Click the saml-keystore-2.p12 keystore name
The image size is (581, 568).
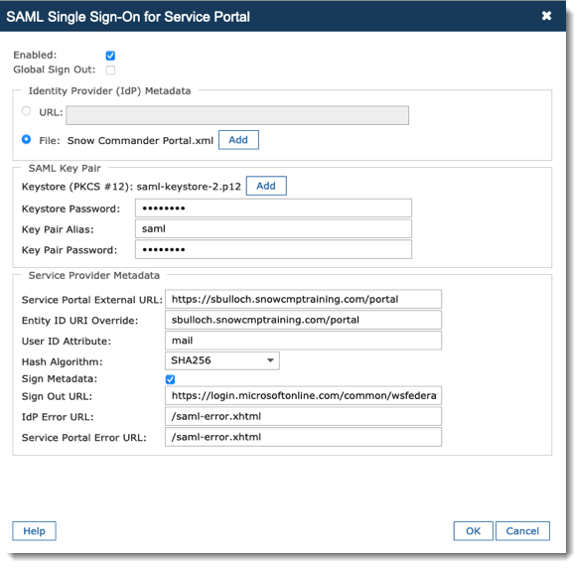189,187
